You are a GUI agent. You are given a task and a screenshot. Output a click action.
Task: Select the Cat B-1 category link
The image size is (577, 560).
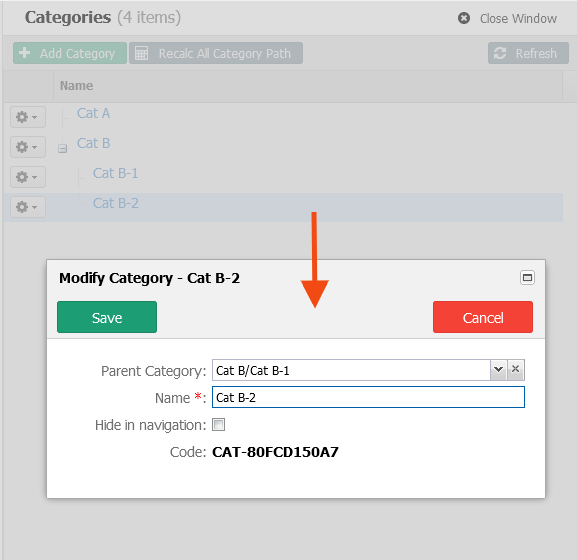[115, 173]
